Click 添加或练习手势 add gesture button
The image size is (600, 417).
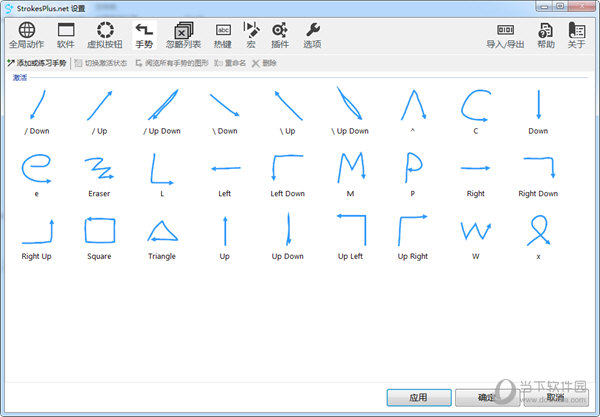37,63
